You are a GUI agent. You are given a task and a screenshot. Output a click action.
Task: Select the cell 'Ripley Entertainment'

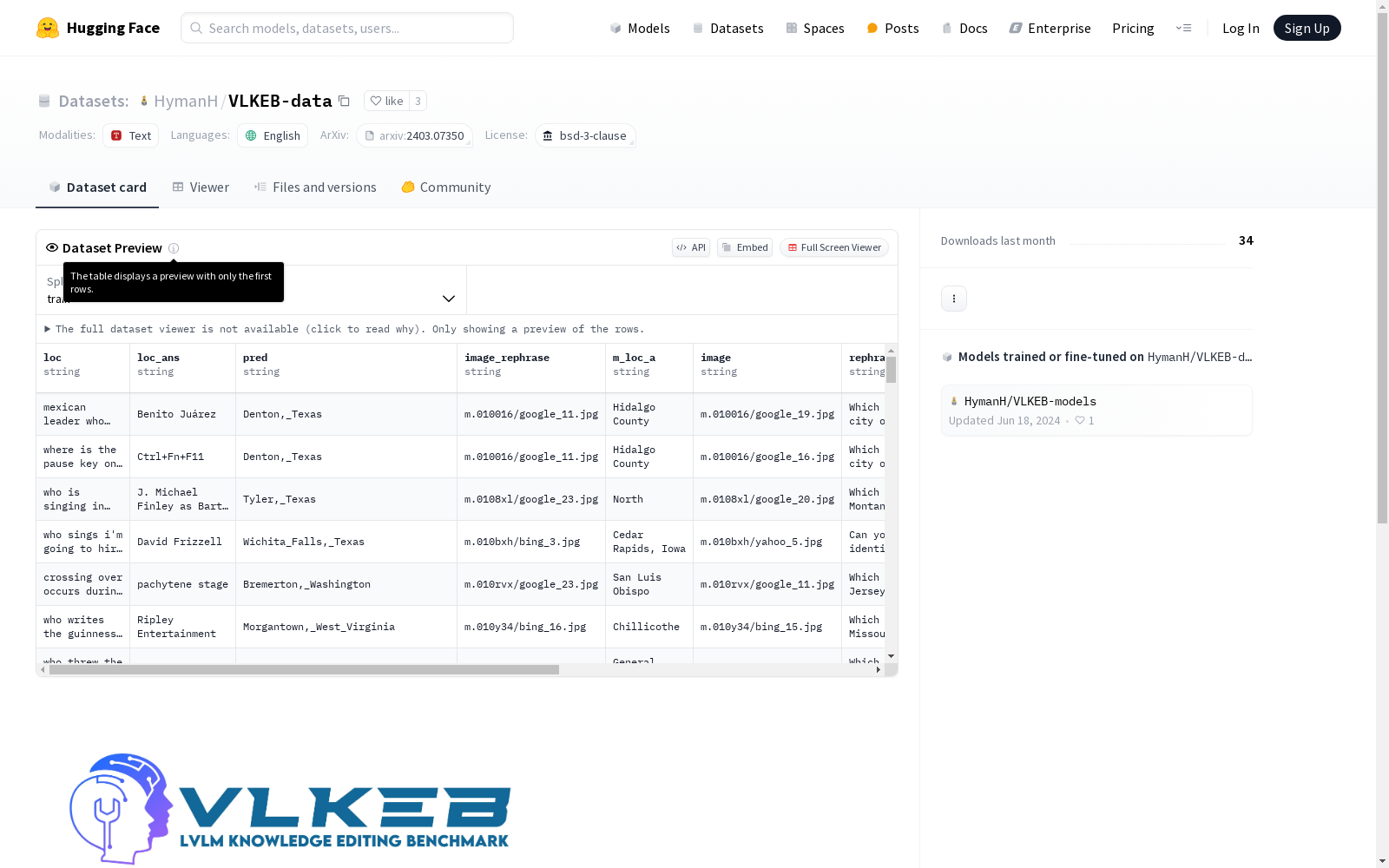[x=182, y=627]
